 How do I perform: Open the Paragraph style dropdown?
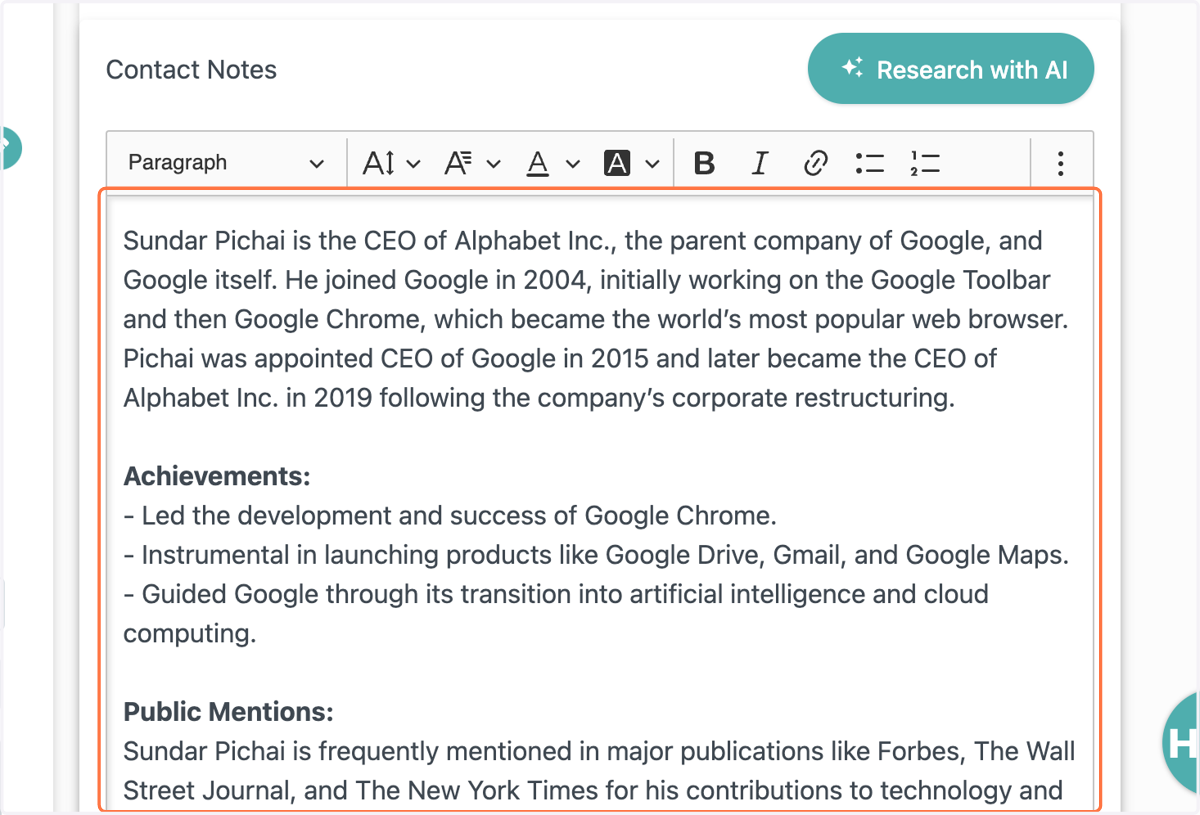point(227,162)
